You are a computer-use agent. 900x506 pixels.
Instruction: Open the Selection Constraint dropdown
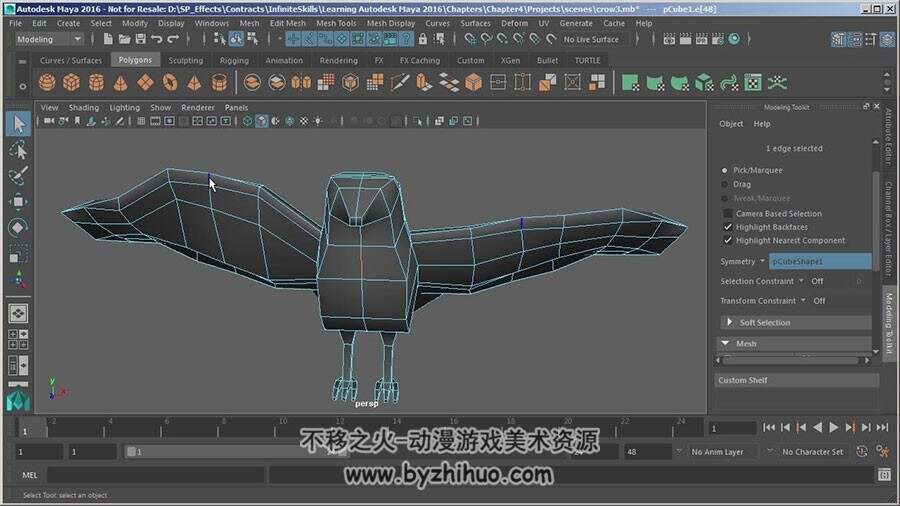(801, 281)
